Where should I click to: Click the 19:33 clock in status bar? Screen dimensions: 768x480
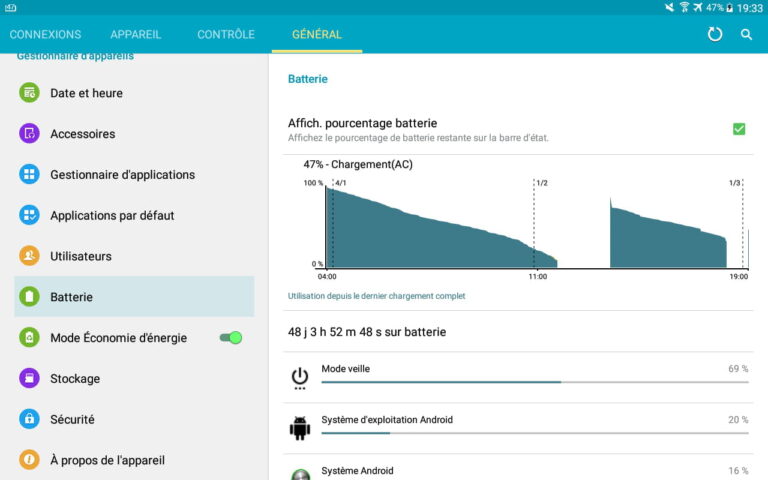point(750,8)
